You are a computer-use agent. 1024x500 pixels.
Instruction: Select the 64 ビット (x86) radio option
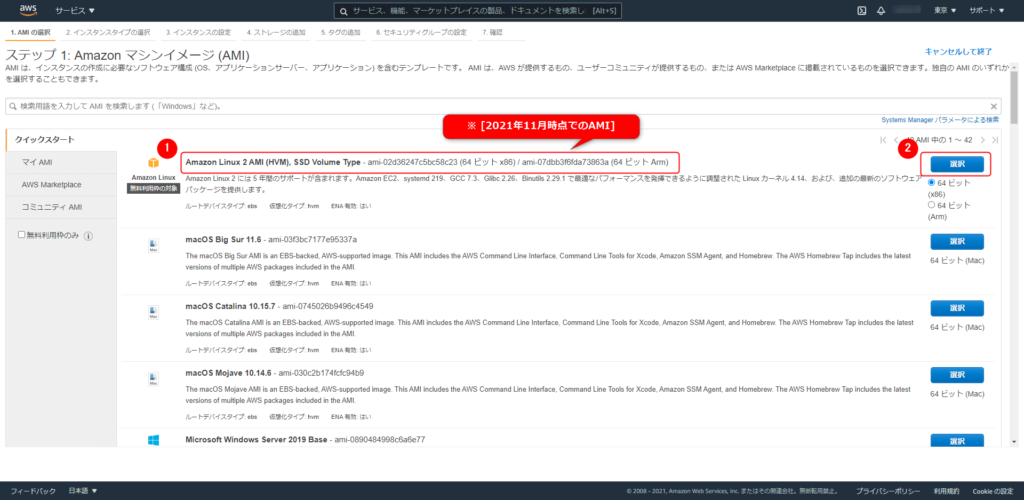931,183
